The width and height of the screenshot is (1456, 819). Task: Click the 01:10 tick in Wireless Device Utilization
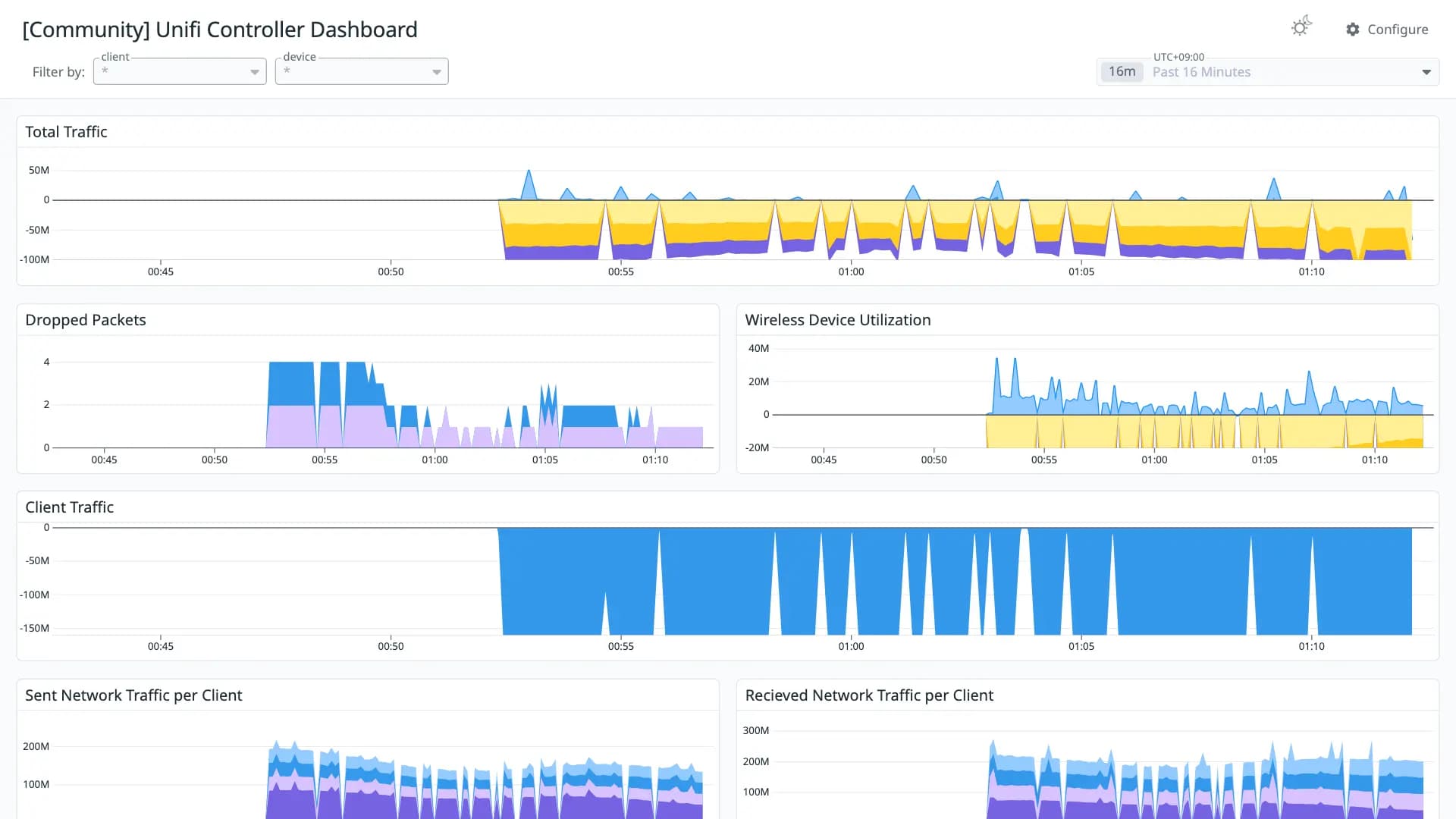[x=1375, y=460]
